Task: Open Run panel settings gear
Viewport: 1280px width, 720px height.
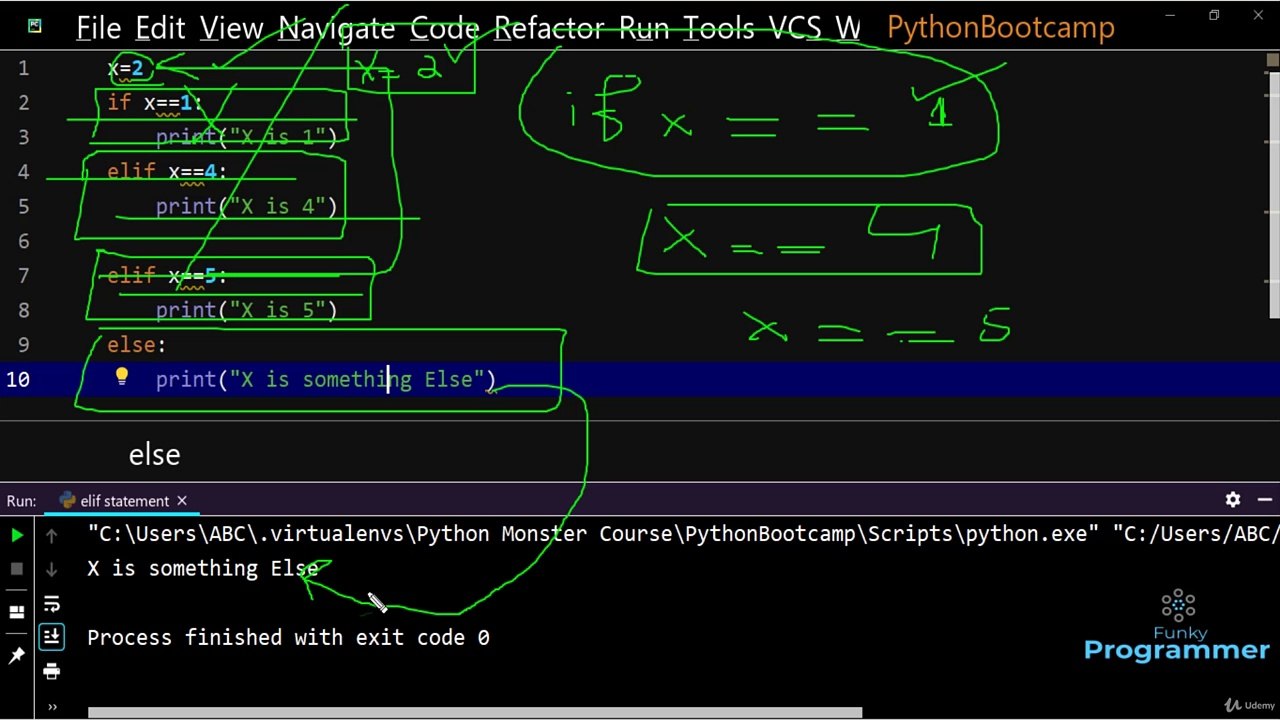Action: point(1233,500)
